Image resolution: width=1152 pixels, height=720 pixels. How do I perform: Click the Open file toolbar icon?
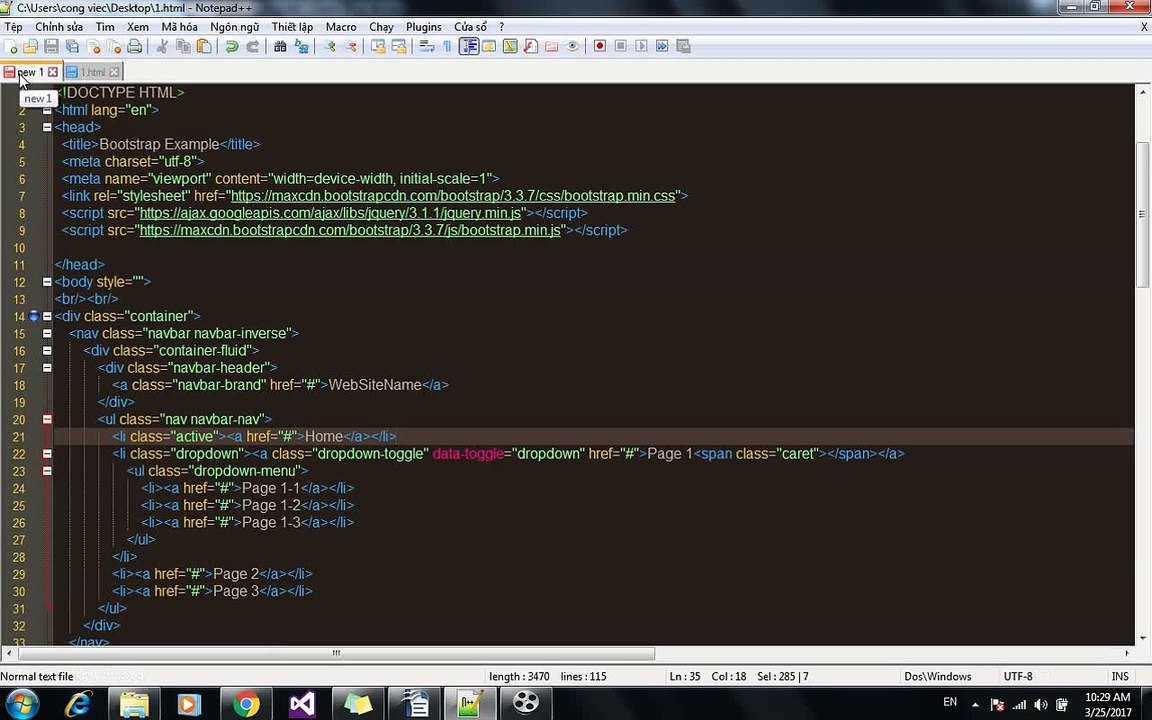(x=30, y=46)
